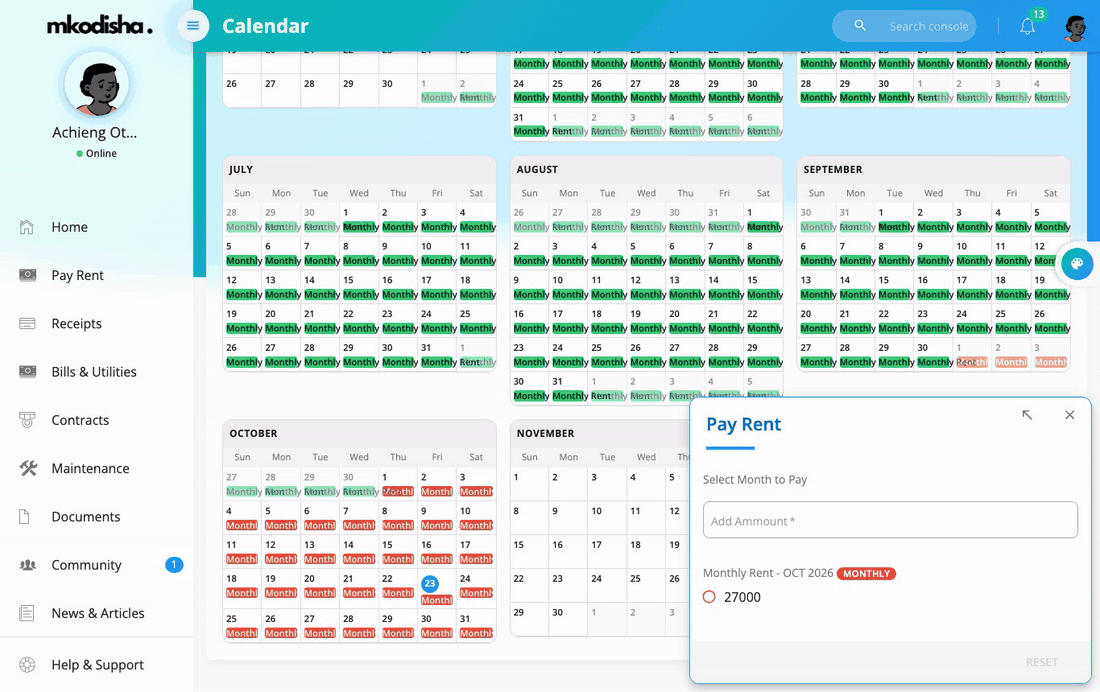1100x692 pixels.
Task: Open the user avatar menu in header
Action: (1075, 28)
